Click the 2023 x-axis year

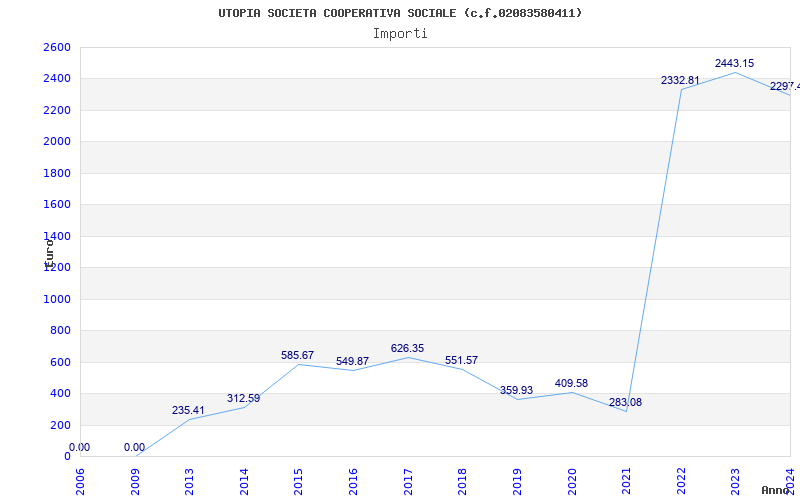point(735,482)
